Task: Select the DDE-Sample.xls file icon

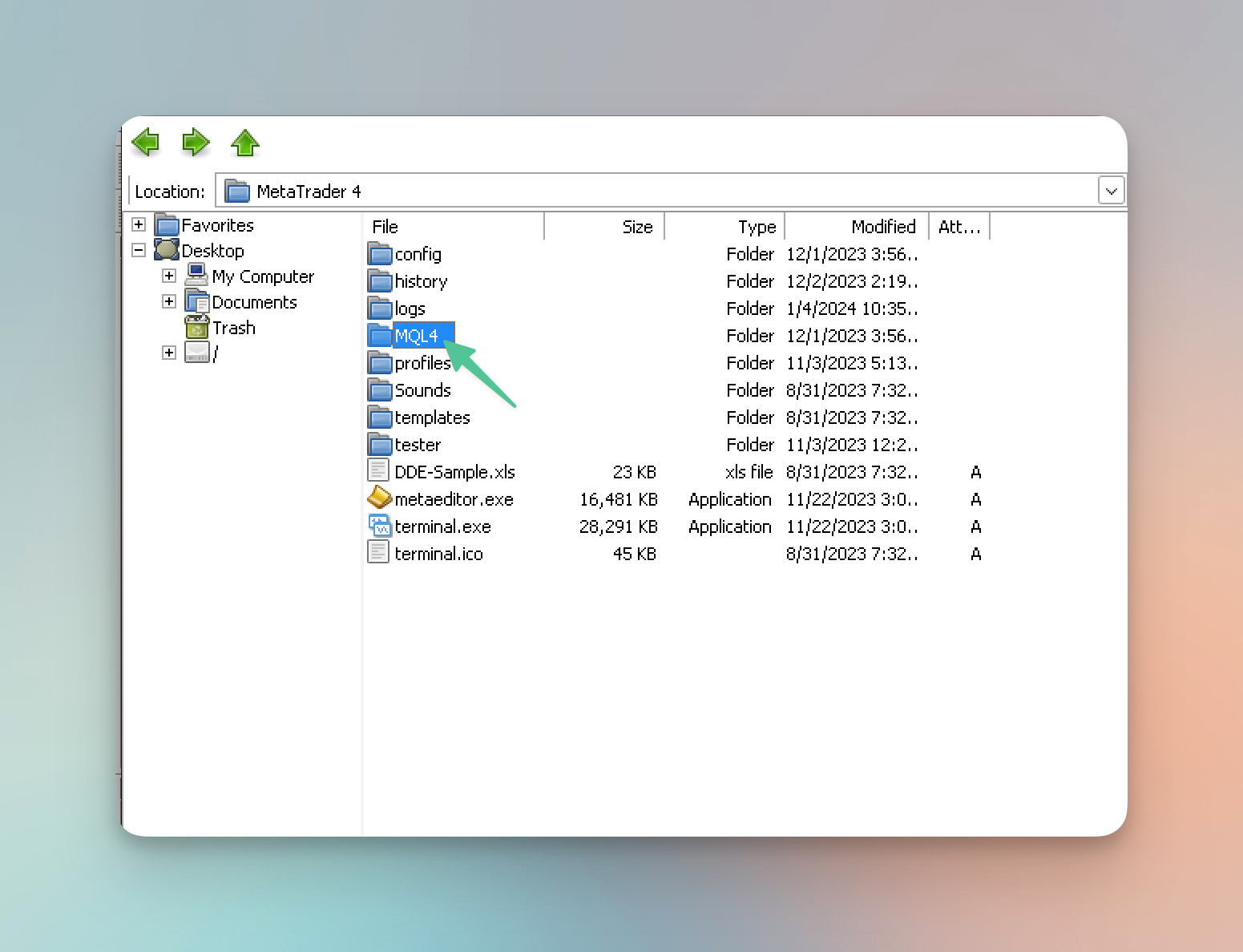Action: tap(379, 471)
